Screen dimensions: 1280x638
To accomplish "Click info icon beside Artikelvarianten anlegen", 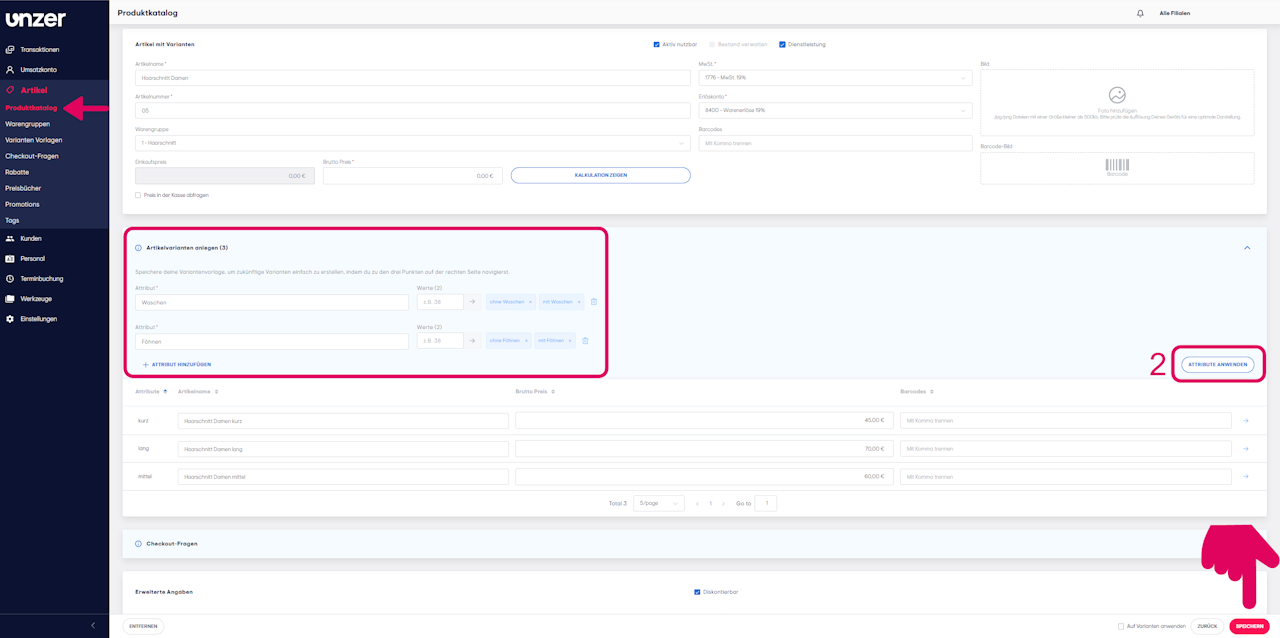I will [138, 247].
